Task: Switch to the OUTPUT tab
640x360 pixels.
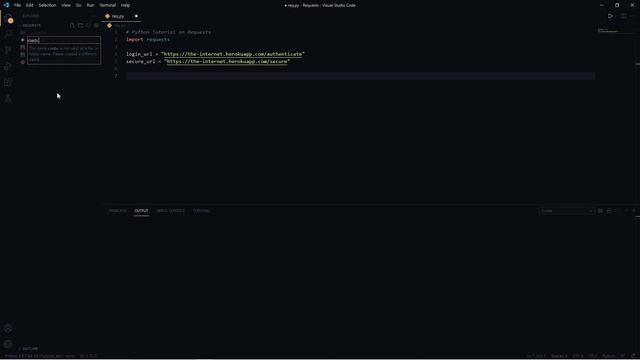Action: [x=141, y=211]
